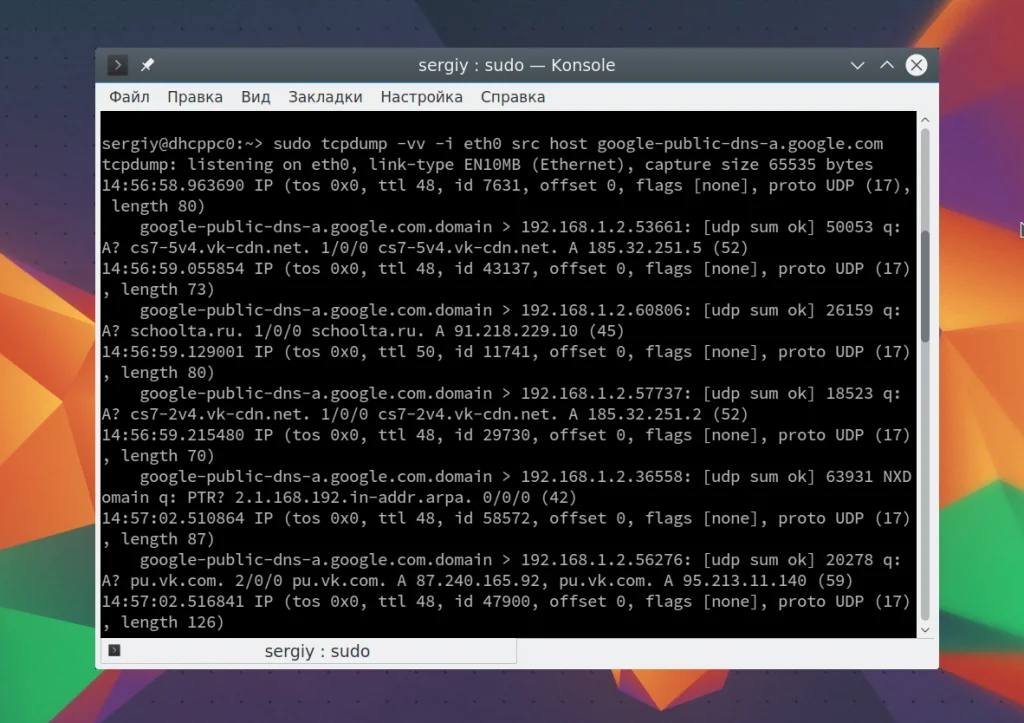Click the desktop wallpaper outside Konsole

[x=46, y=392]
